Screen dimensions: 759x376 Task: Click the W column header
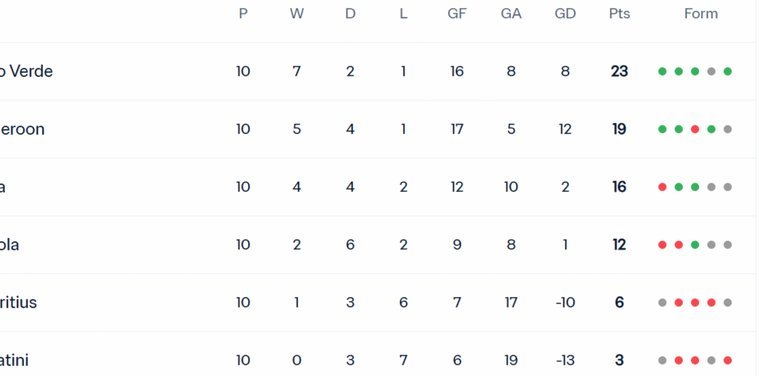[297, 14]
